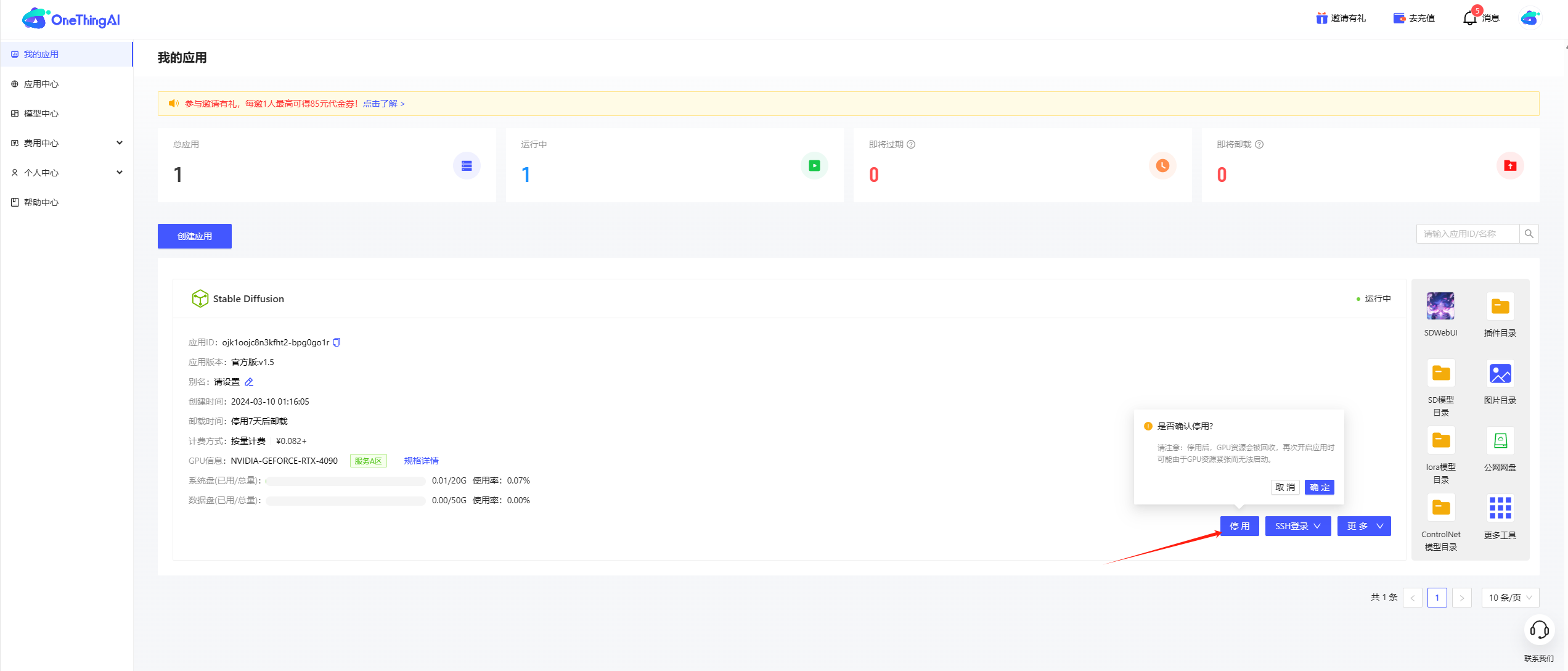Click 确定 to confirm stopping the app

coord(1319,487)
